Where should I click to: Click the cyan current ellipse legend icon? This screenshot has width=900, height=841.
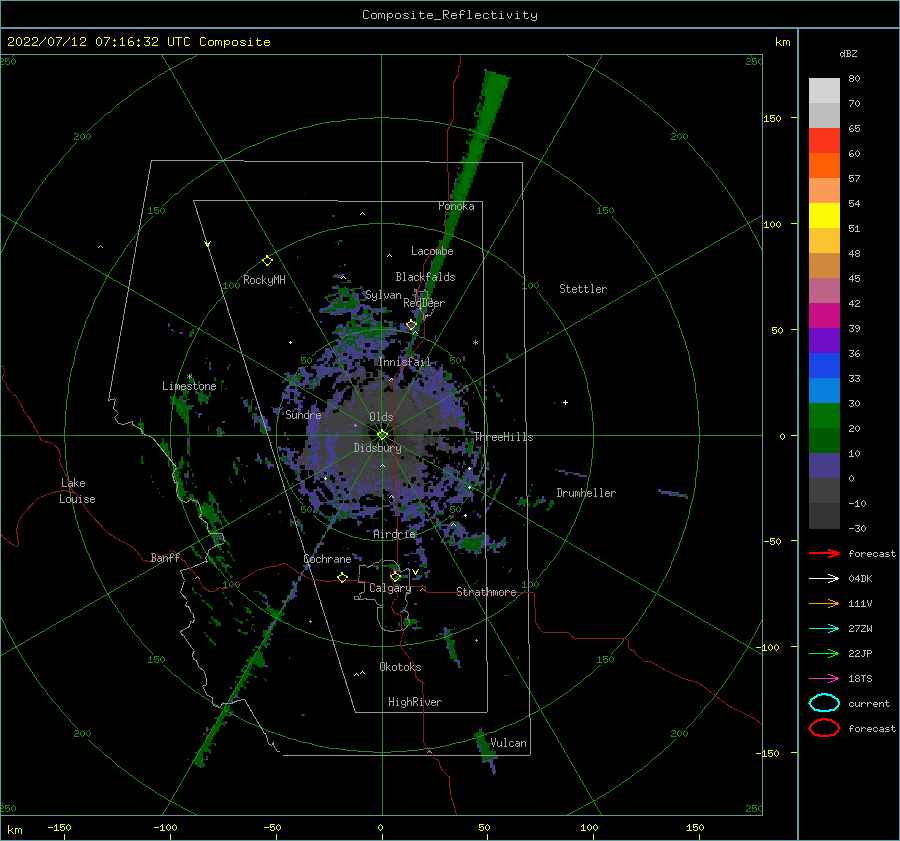click(x=824, y=703)
